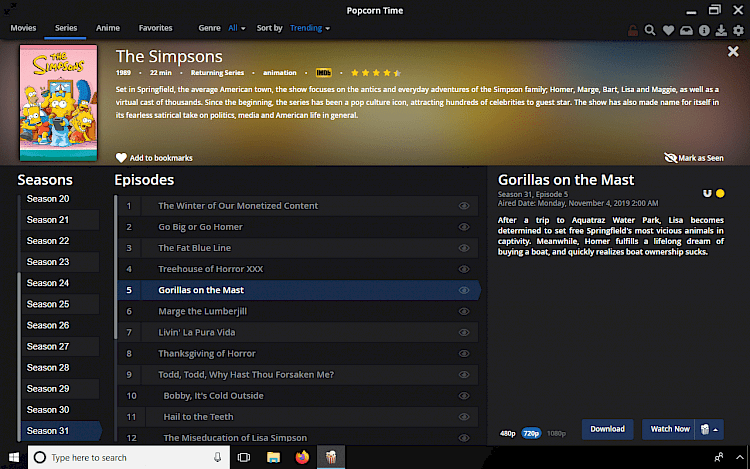Click the IMDb badge
The image size is (750, 469).
tap(323, 73)
